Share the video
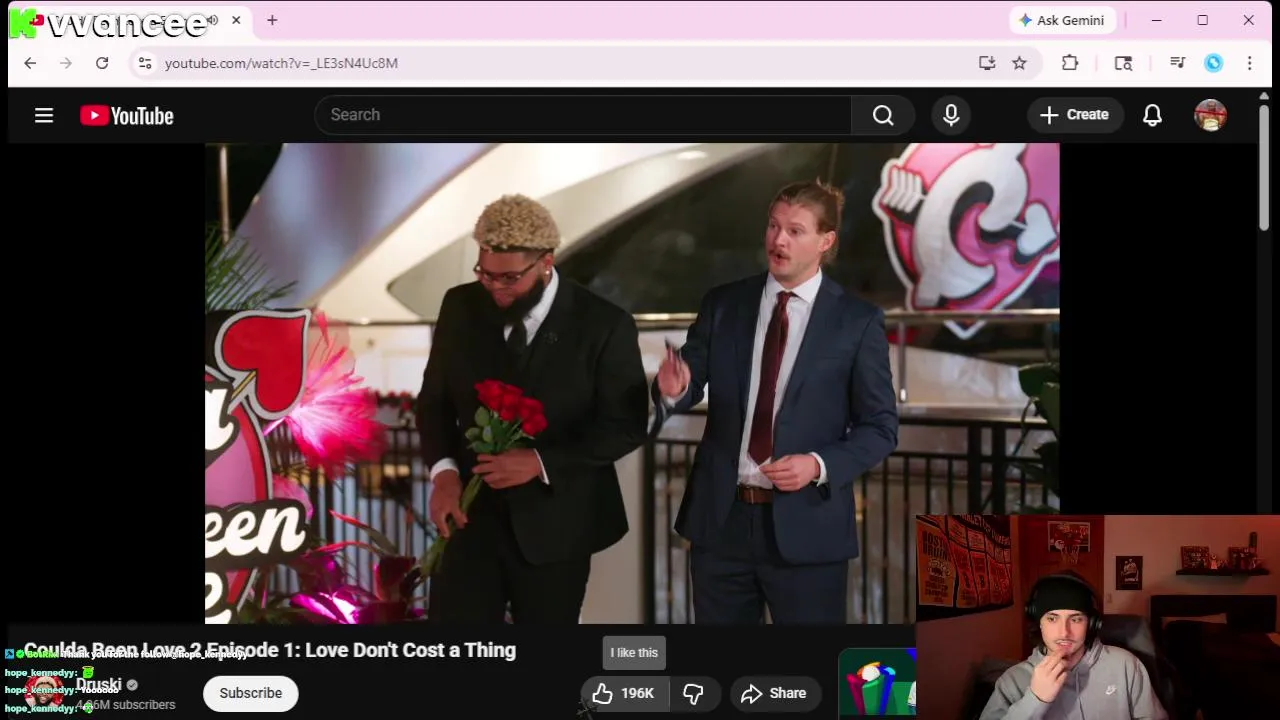This screenshot has width=1280, height=720. (774, 693)
